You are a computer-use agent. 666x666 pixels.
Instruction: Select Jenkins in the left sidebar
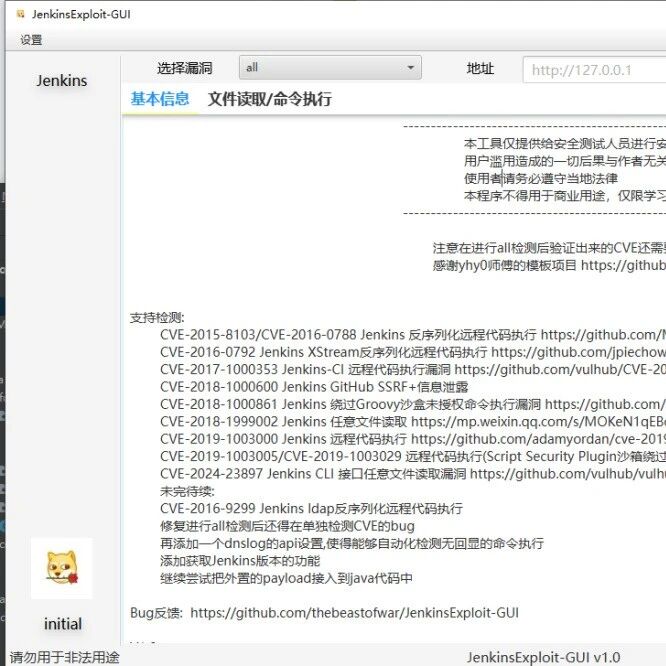pyautogui.click(x=62, y=81)
